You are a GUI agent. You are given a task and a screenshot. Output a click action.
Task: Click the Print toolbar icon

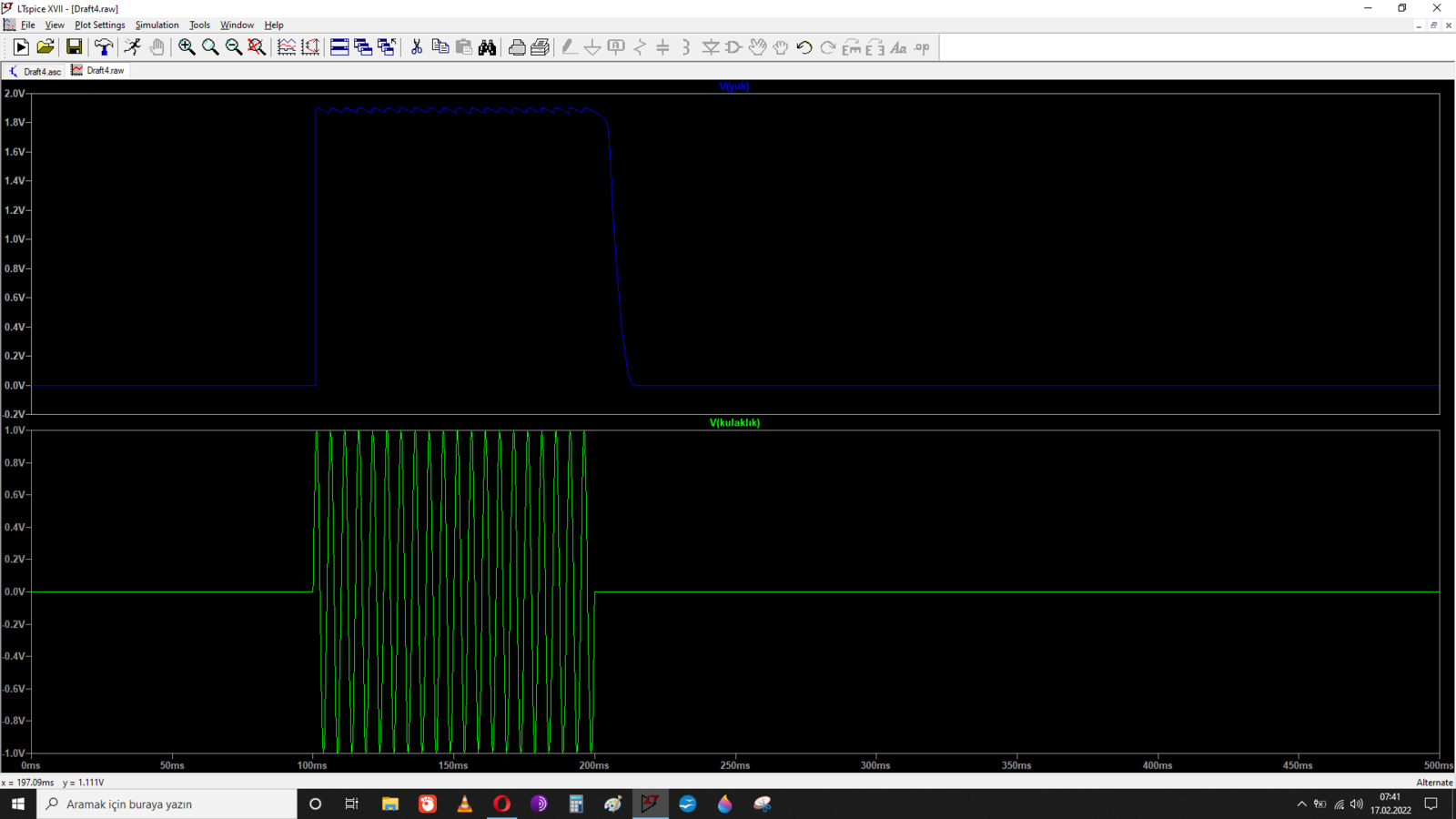click(x=517, y=47)
